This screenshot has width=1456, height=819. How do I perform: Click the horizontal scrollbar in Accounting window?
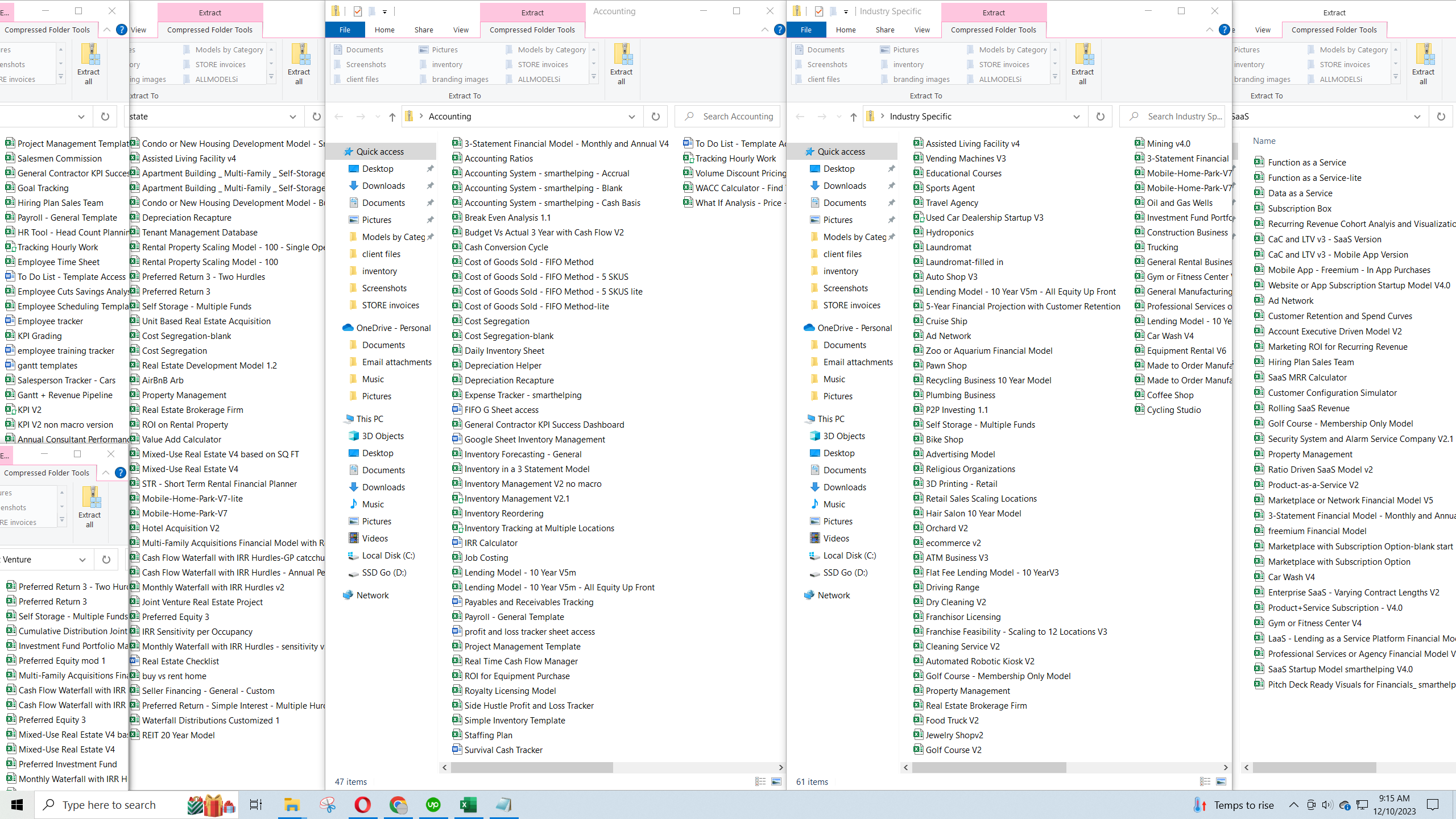pyautogui.click(x=532, y=767)
